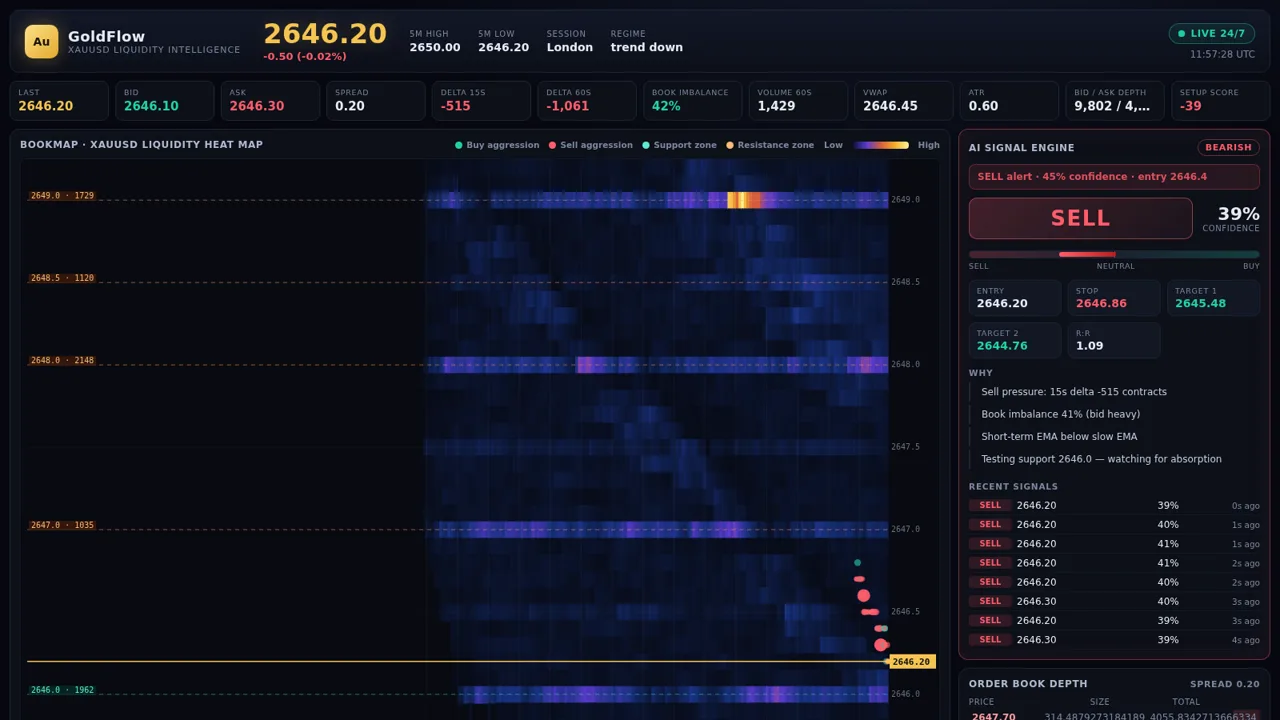This screenshot has height=720, width=1280.
Task: Click the Sell aggression legend dot
Action: coord(552,145)
